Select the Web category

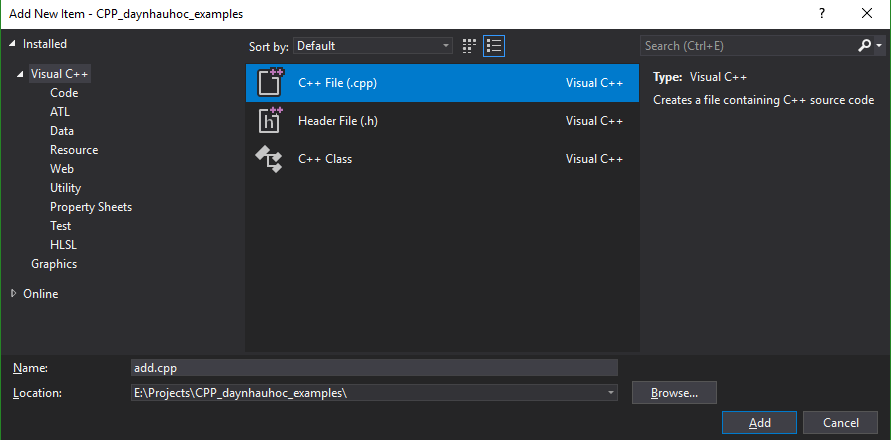[x=62, y=169]
